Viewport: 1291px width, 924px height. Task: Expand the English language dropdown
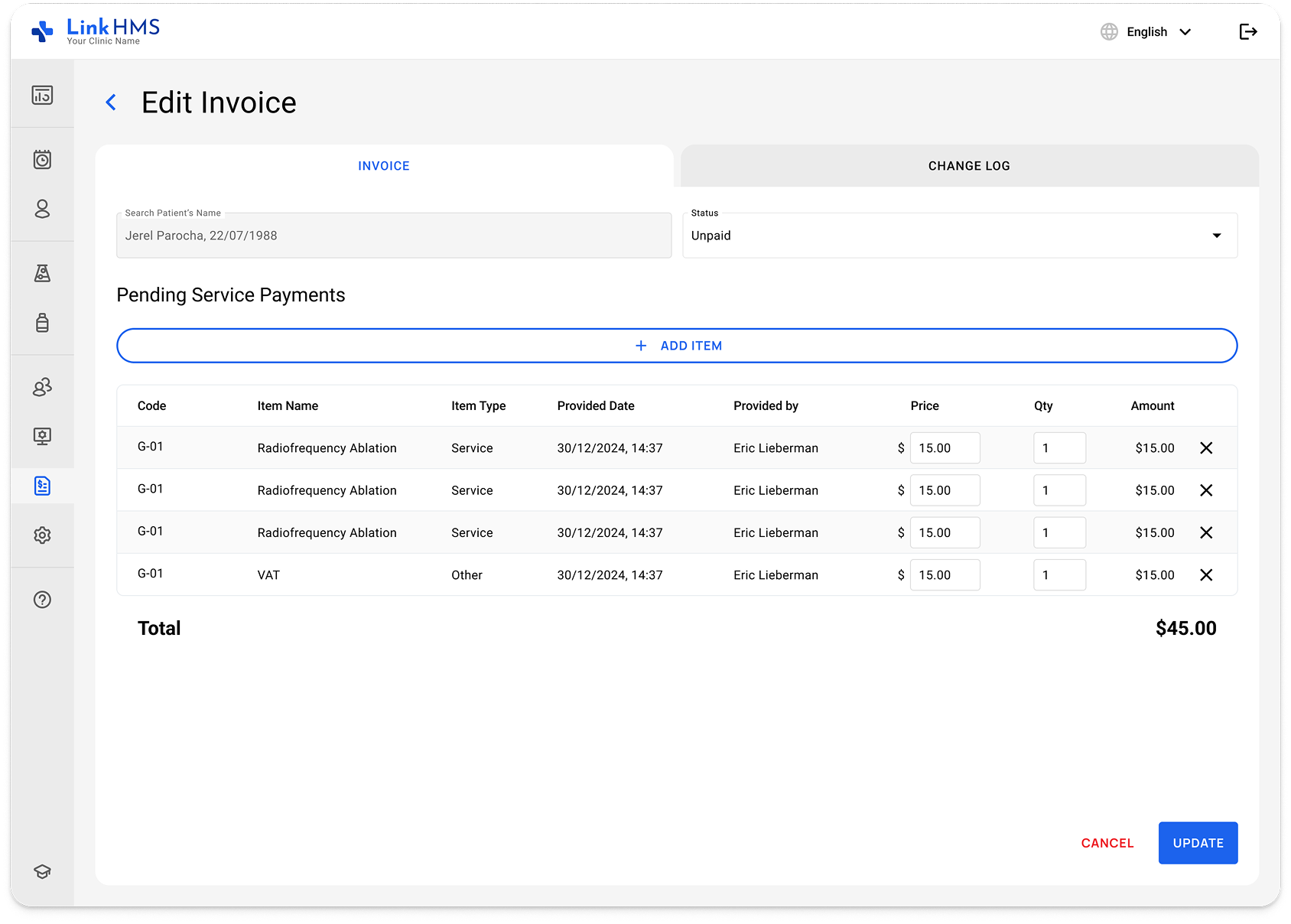(x=1159, y=31)
